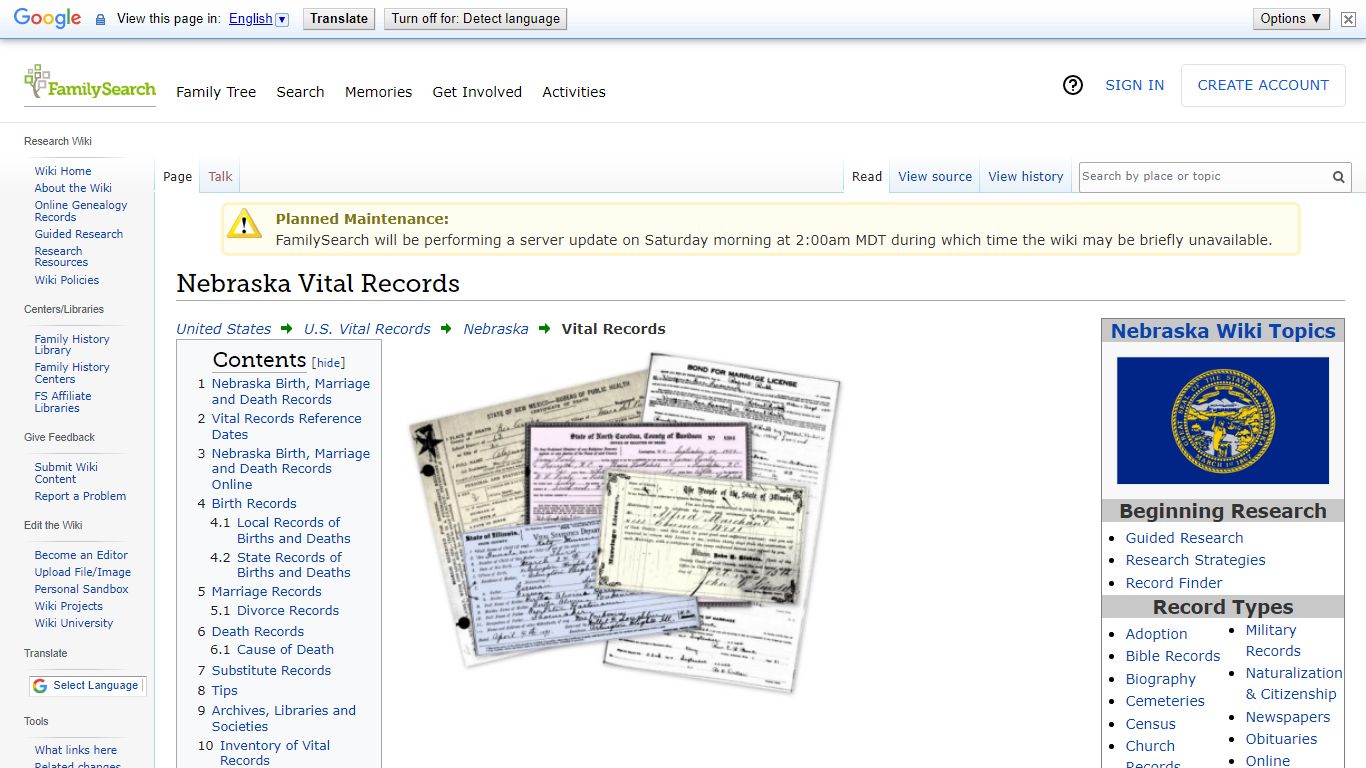Screen dimensions: 1366x768
Task: Open Research Strategies link
Action: [x=1195, y=560]
